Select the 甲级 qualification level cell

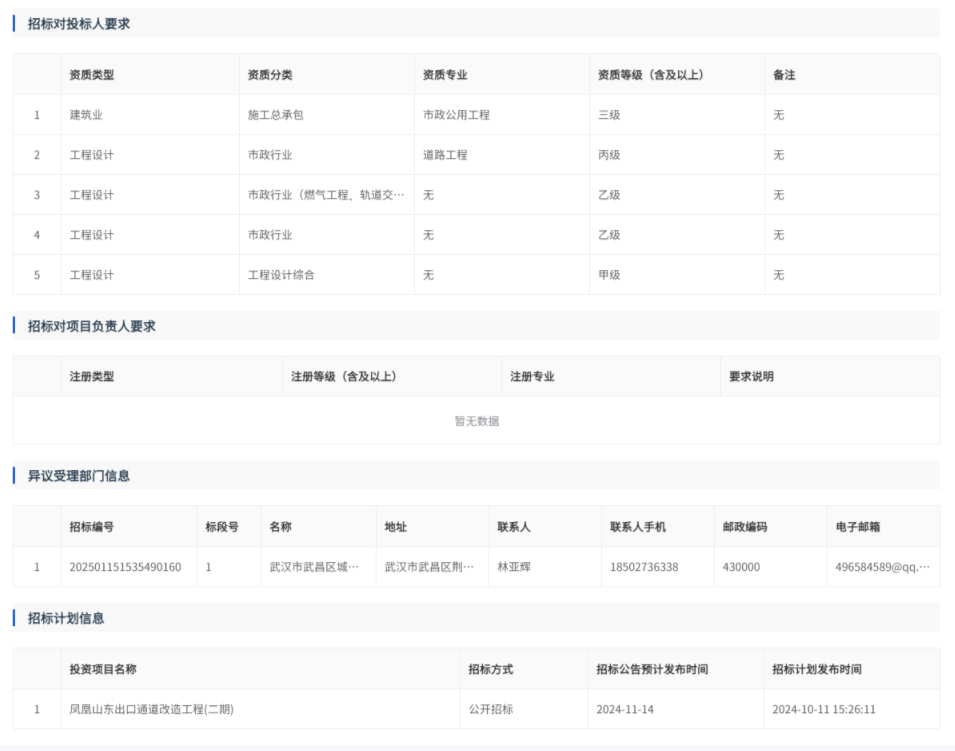point(609,275)
